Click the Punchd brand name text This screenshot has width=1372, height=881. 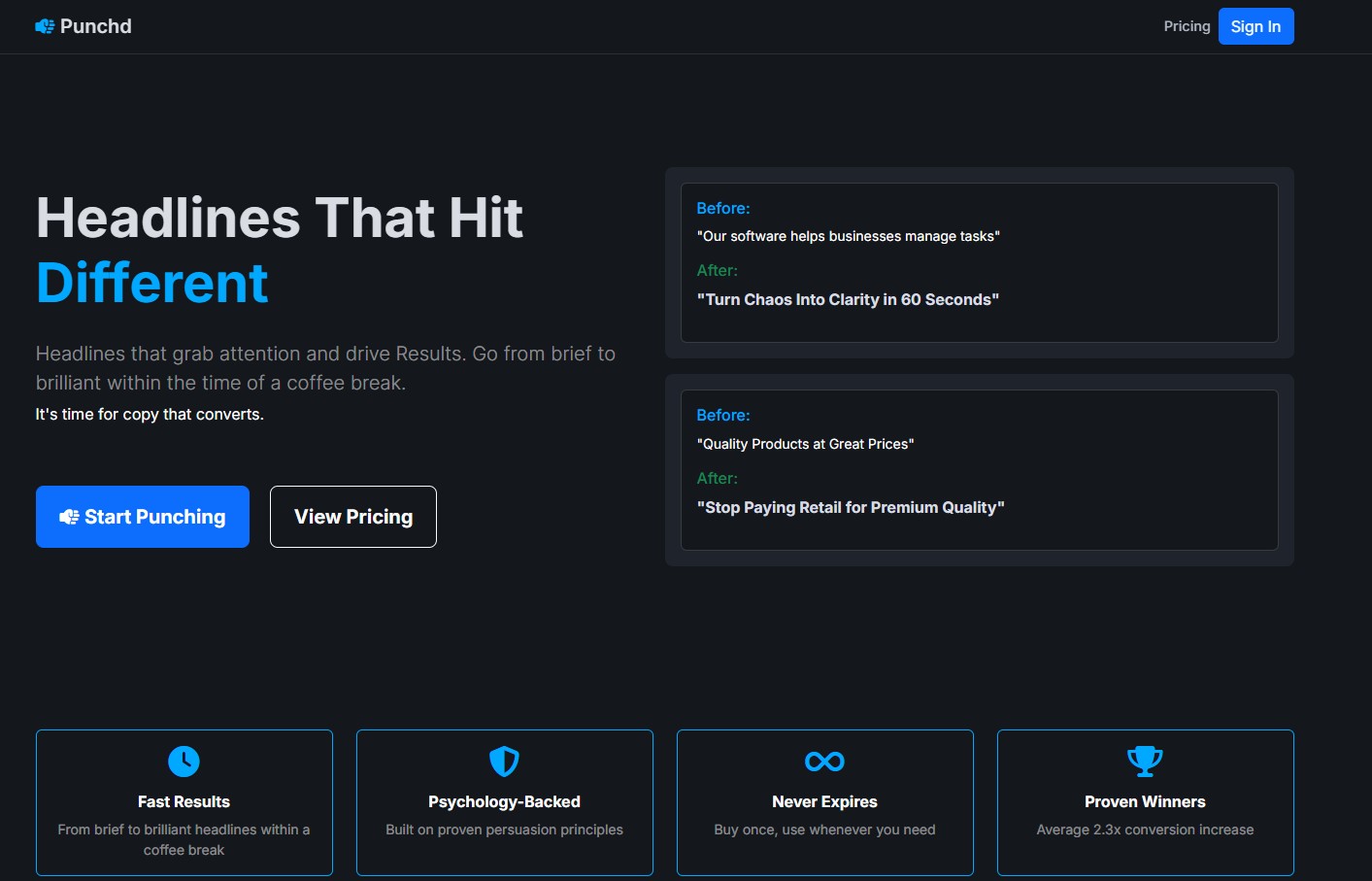[95, 26]
